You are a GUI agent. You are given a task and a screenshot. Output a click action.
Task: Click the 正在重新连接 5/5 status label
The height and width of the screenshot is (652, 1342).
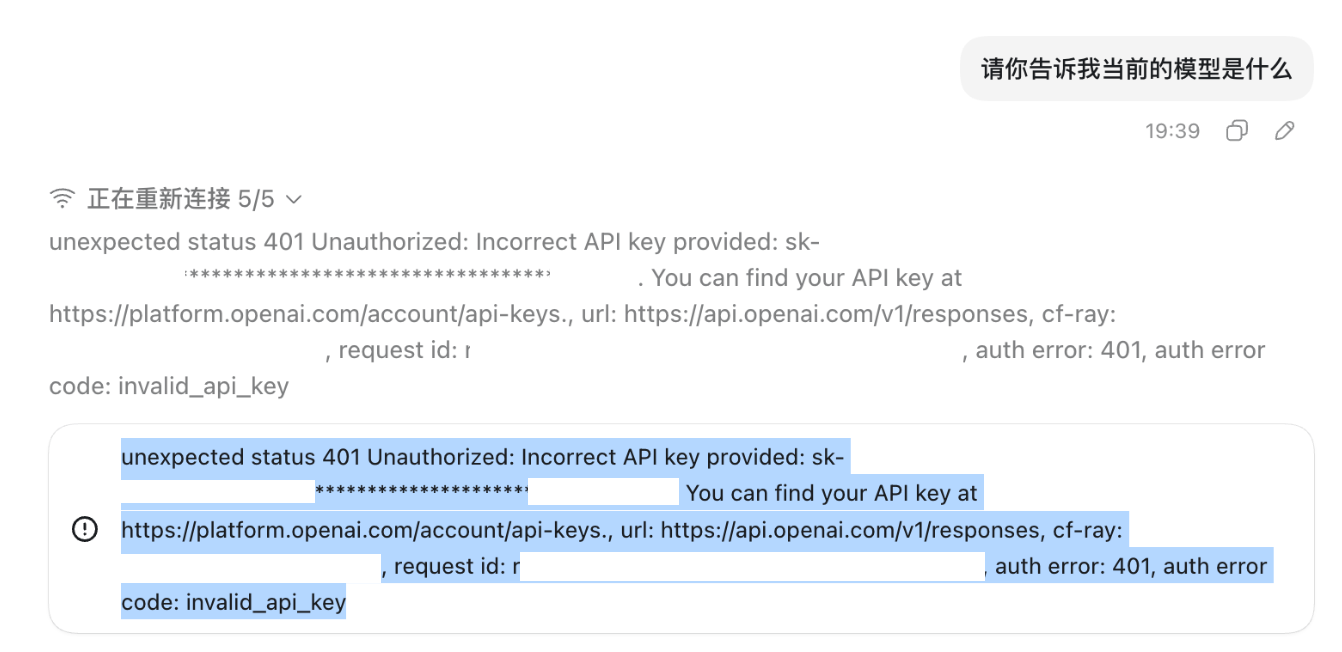[180, 199]
